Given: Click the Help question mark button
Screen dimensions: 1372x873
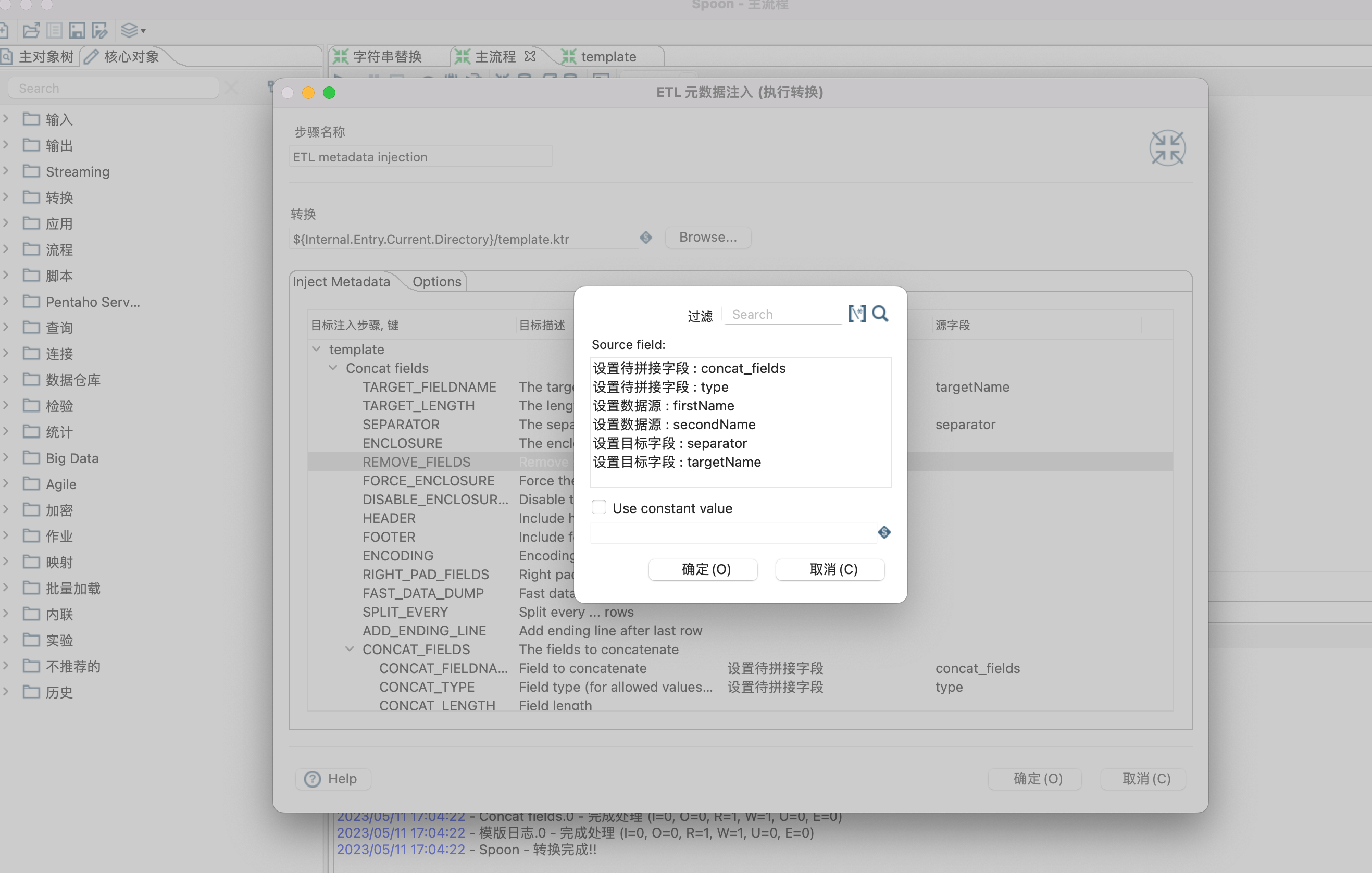Looking at the screenshot, I should (x=333, y=778).
